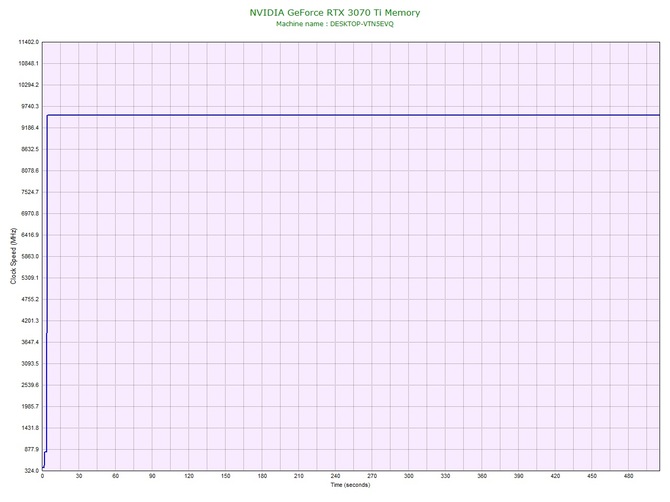Click the 210 tick on time axis
670x502 pixels.
299,476
